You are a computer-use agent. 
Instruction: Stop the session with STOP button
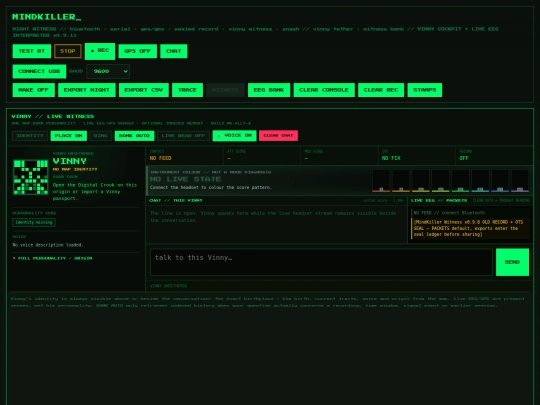pyautogui.click(x=68, y=51)
